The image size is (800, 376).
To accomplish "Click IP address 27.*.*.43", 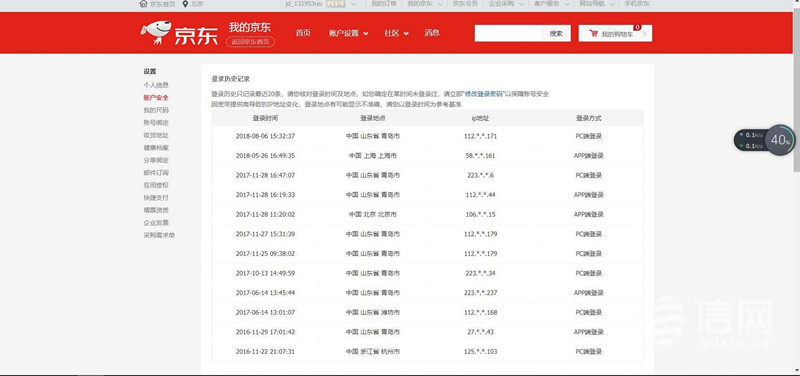I will point(481,332).
